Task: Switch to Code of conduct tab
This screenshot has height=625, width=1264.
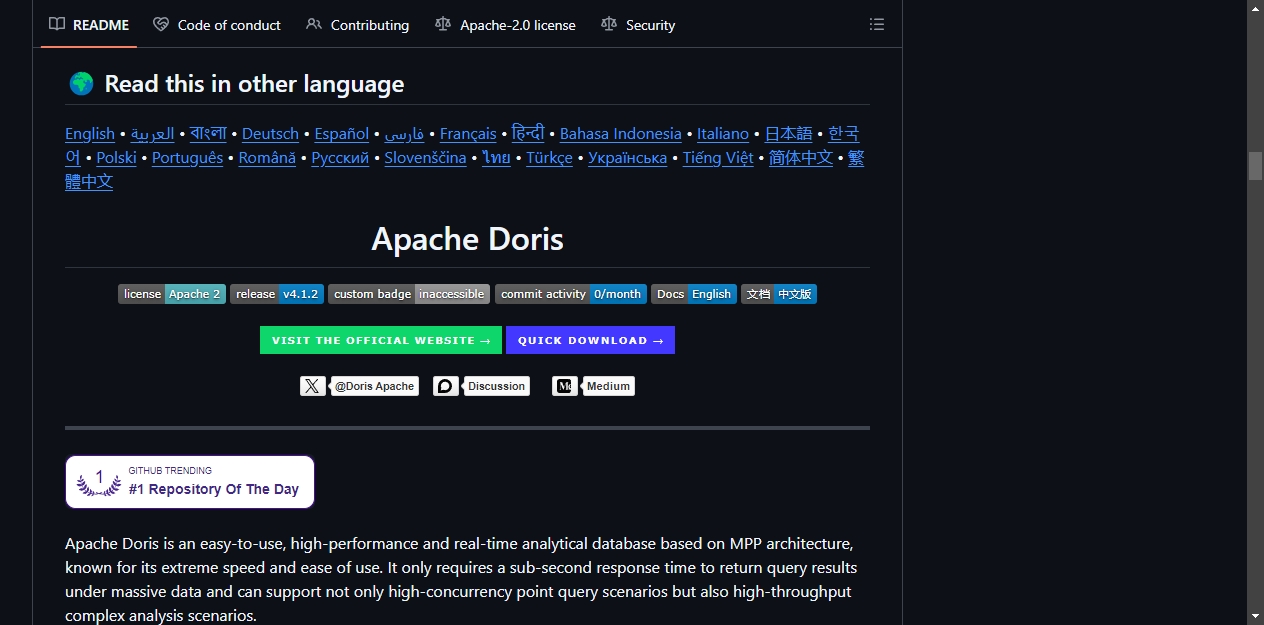Action: [x=217, y=25]
